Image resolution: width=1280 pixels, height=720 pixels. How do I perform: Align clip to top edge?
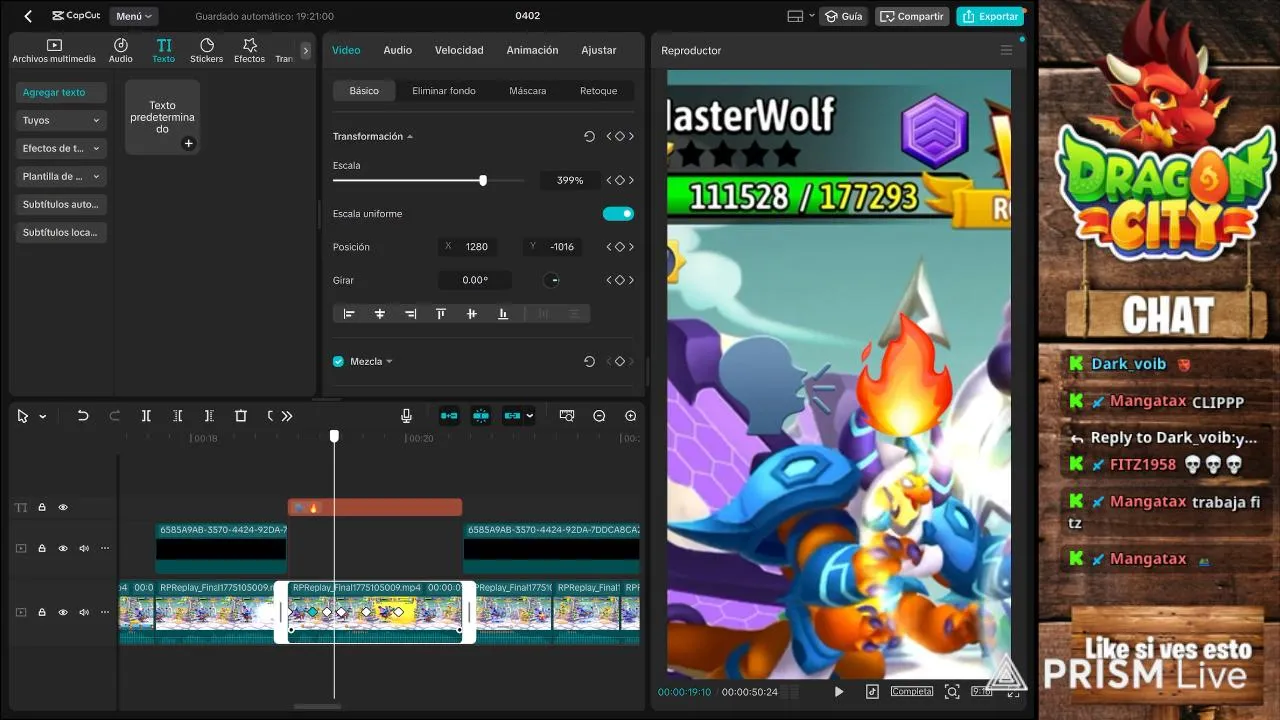coord(441,314)
